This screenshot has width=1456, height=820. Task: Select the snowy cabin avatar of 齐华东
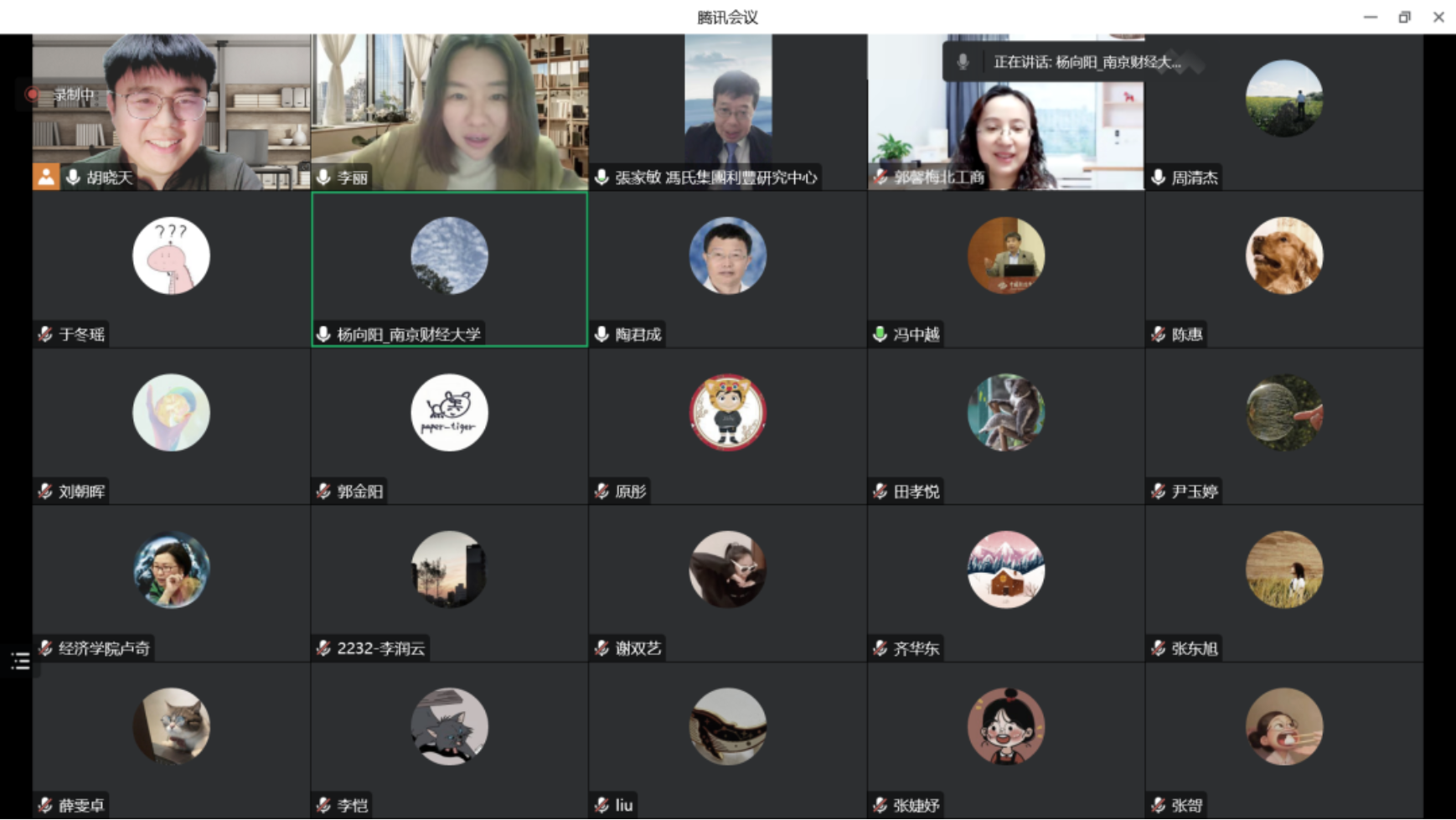pyautogui.click(x=1005, y=570)
